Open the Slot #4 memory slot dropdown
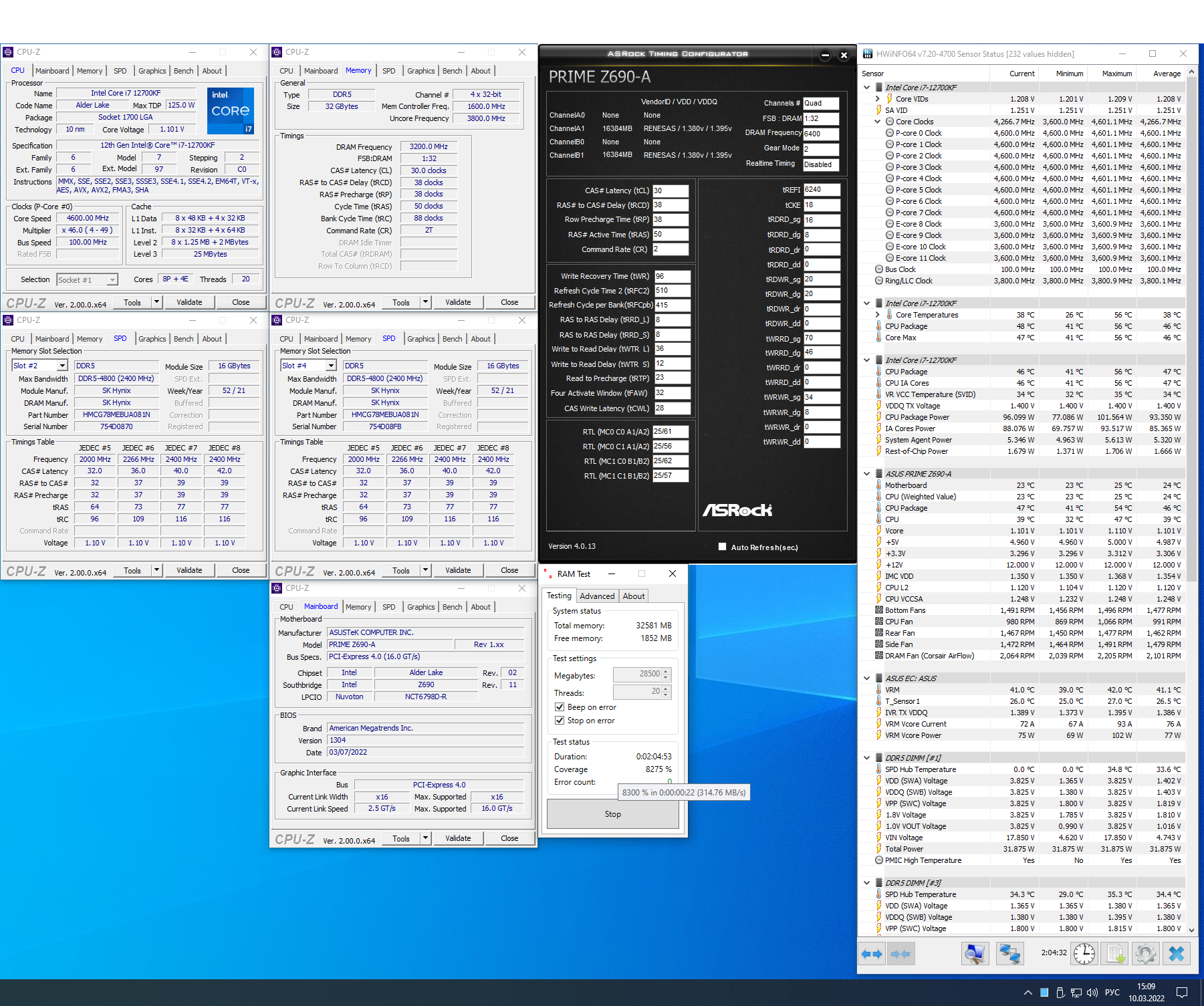This screenshot has height=1006, width=1204. tap(331, 366)
